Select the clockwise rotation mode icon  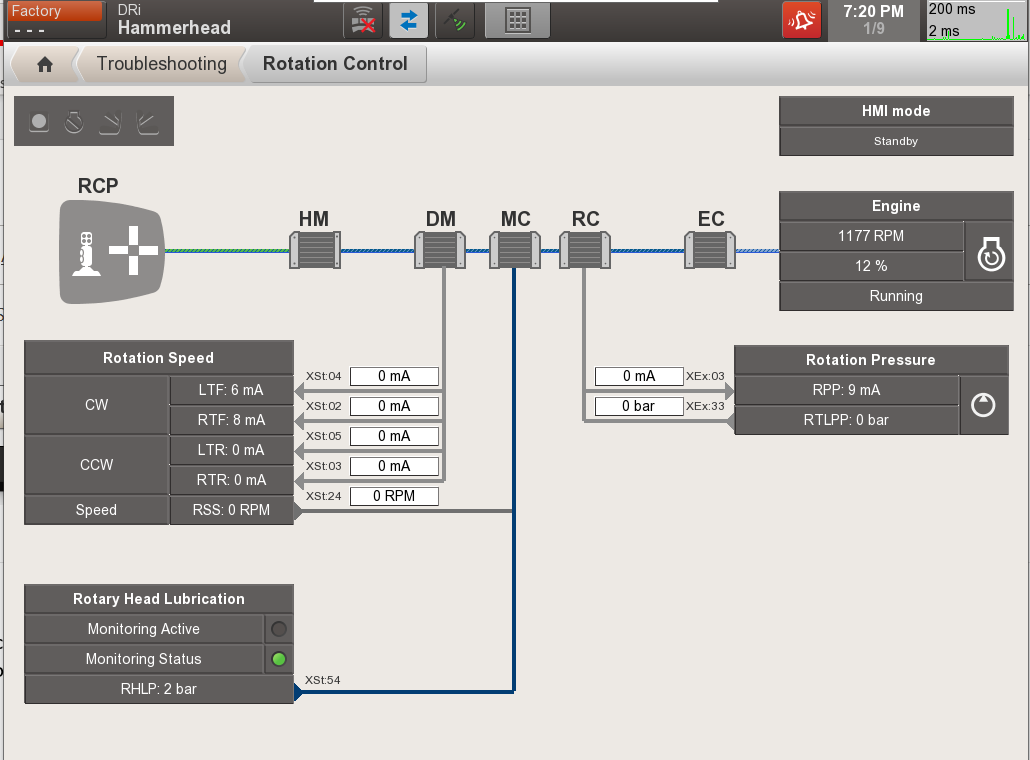(x=110, y=121)
